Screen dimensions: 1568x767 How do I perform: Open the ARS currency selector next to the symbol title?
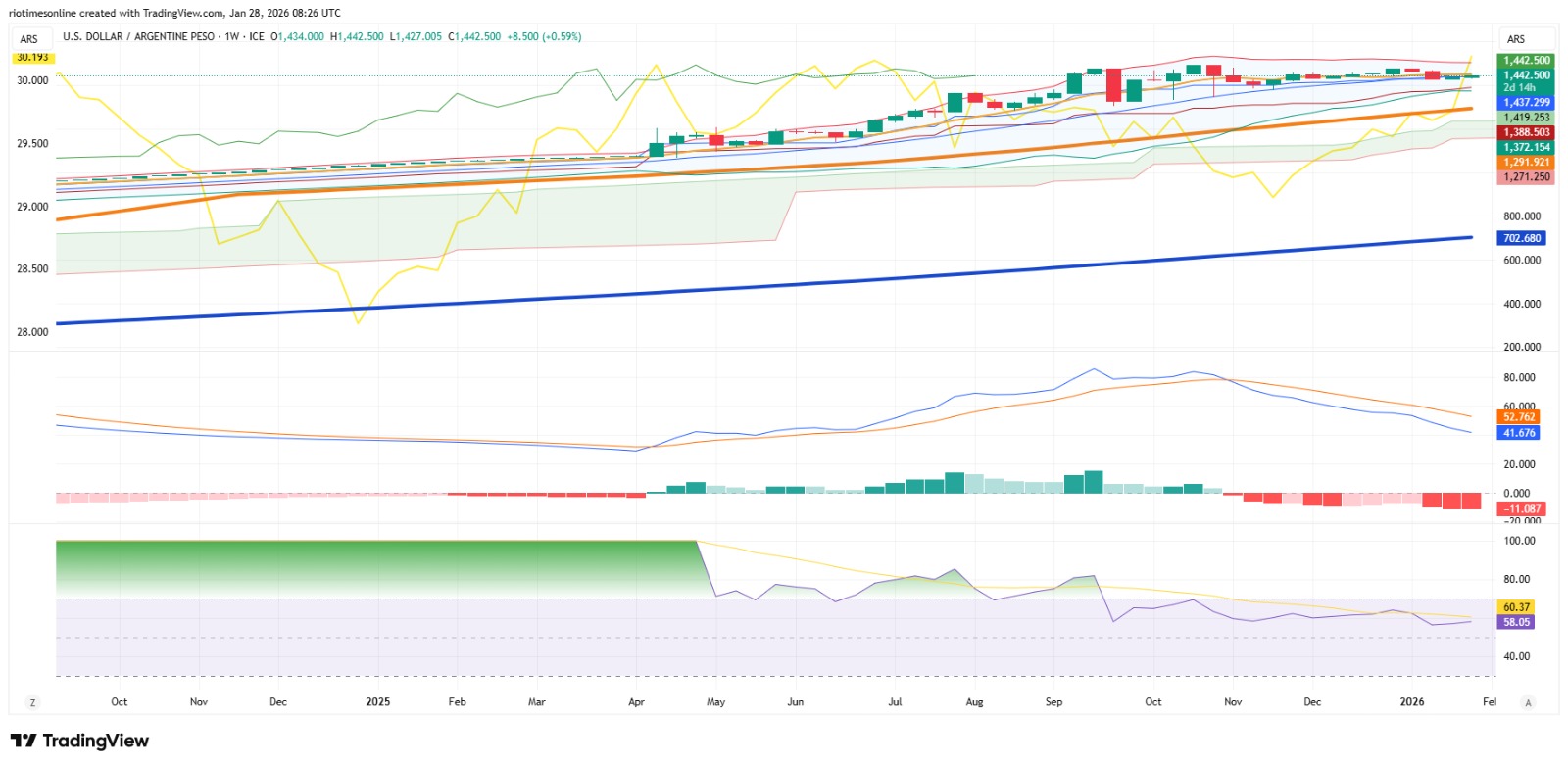pos(29,39)
